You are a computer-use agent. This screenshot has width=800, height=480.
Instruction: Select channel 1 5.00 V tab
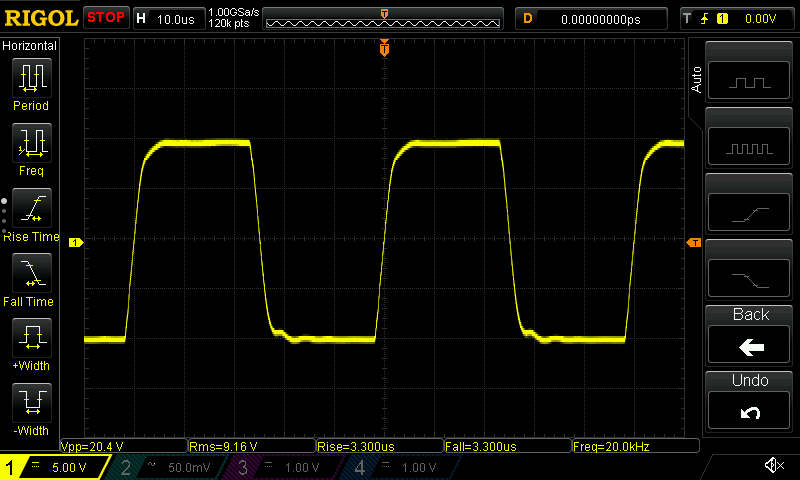54,467
